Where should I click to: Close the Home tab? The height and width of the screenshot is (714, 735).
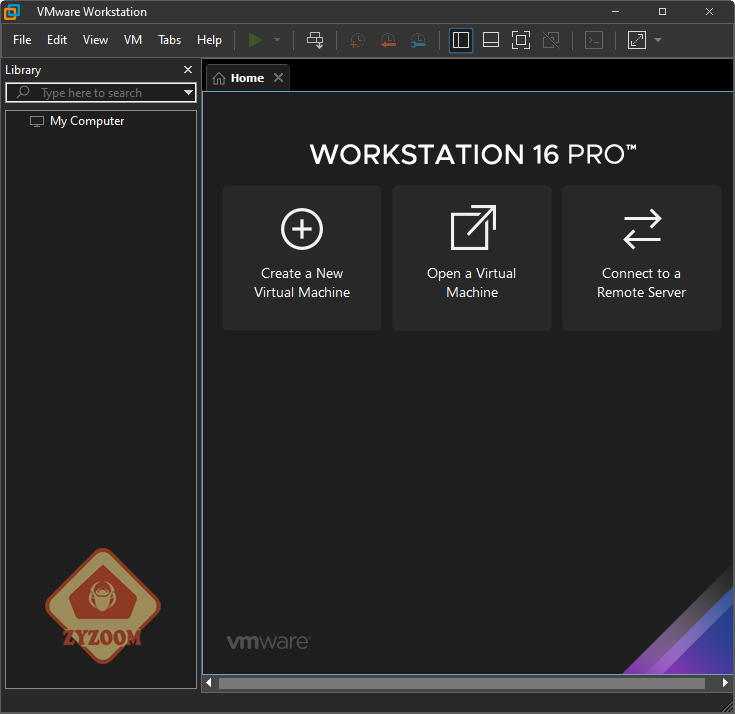pos(278,78)
